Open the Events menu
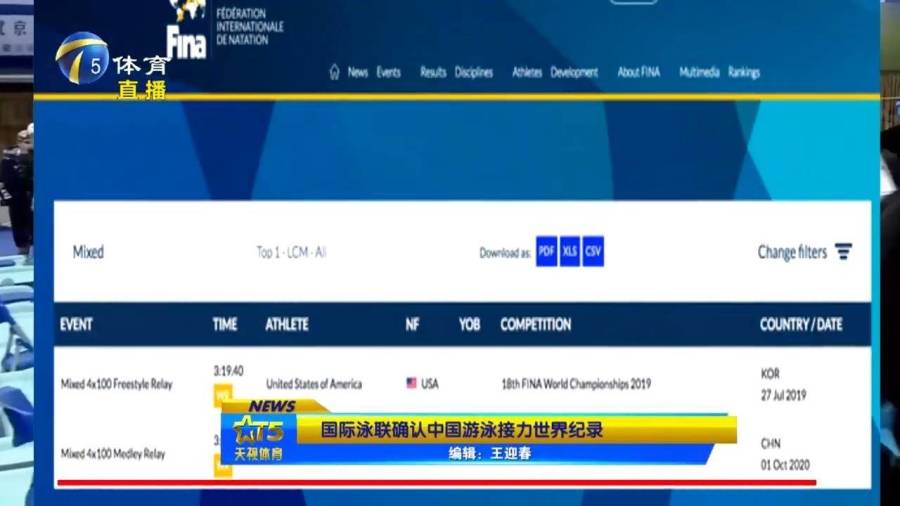The width and height of the screenshot is (900, 506). (389, 72)
